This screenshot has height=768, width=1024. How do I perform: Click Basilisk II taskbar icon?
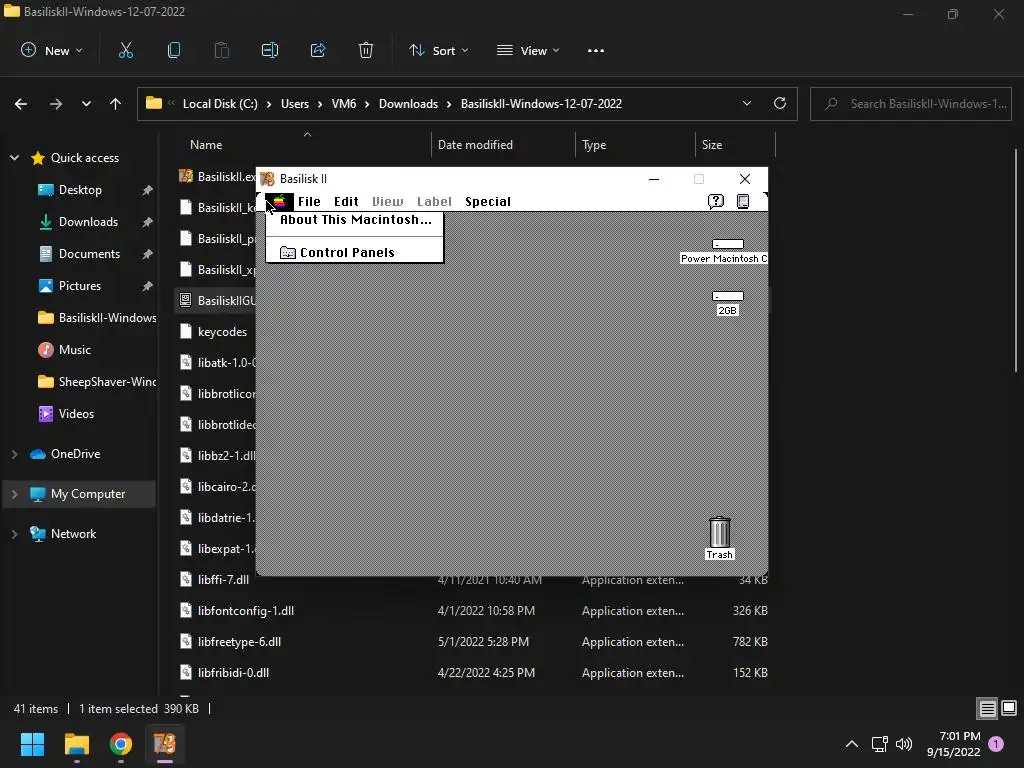[x=165, y=744]
